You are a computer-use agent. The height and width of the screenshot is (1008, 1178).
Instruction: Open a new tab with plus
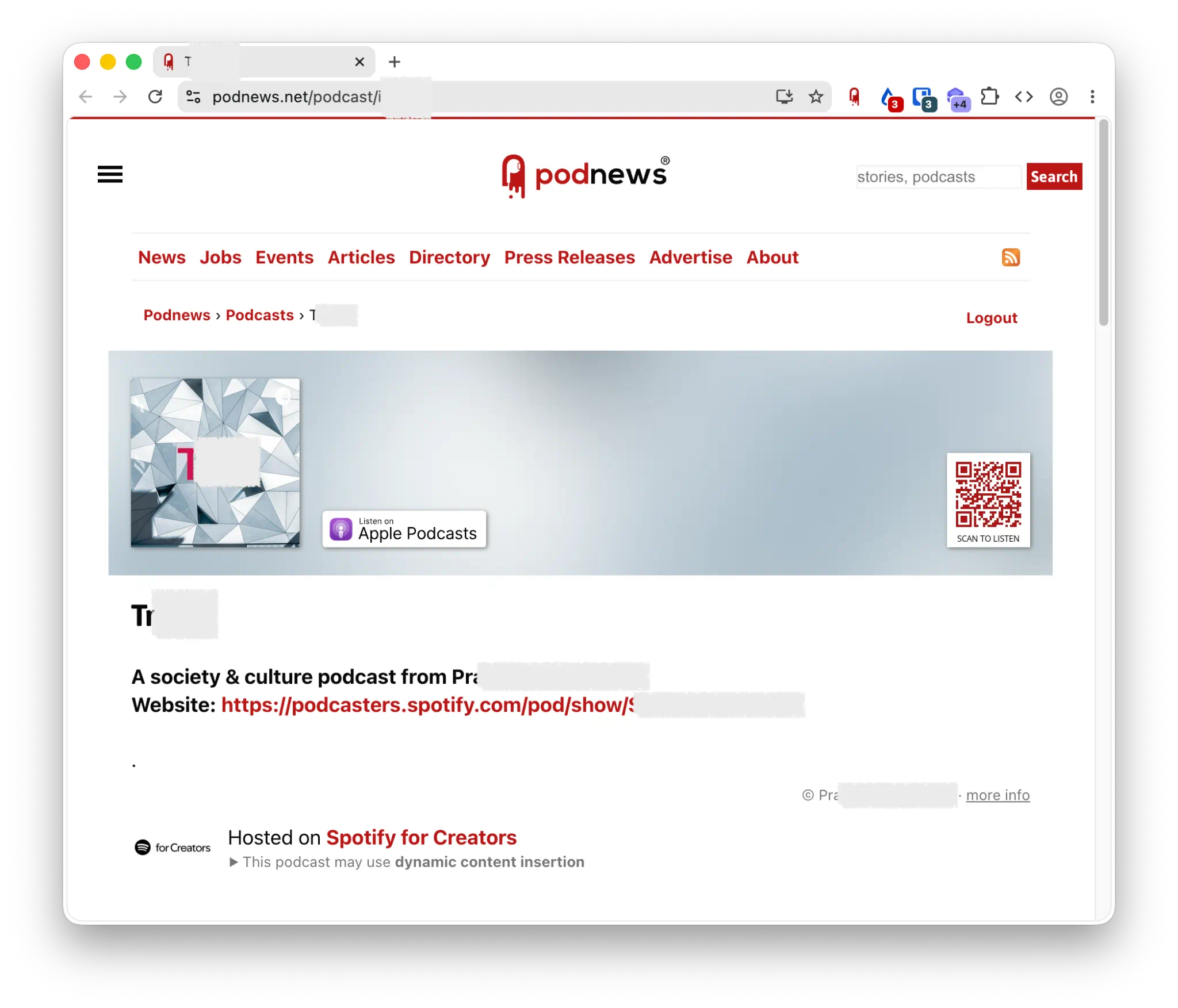395,62
